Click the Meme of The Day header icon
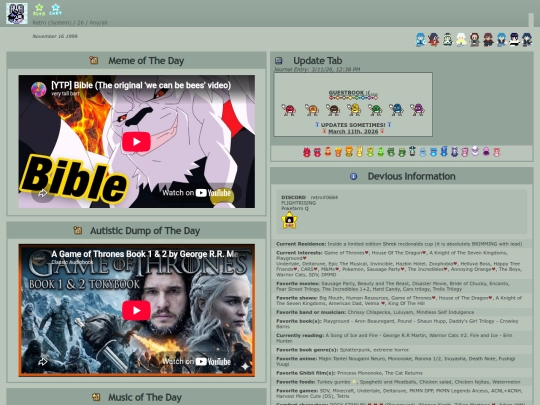This screenshot has width=540, height=405. (94, 61)
